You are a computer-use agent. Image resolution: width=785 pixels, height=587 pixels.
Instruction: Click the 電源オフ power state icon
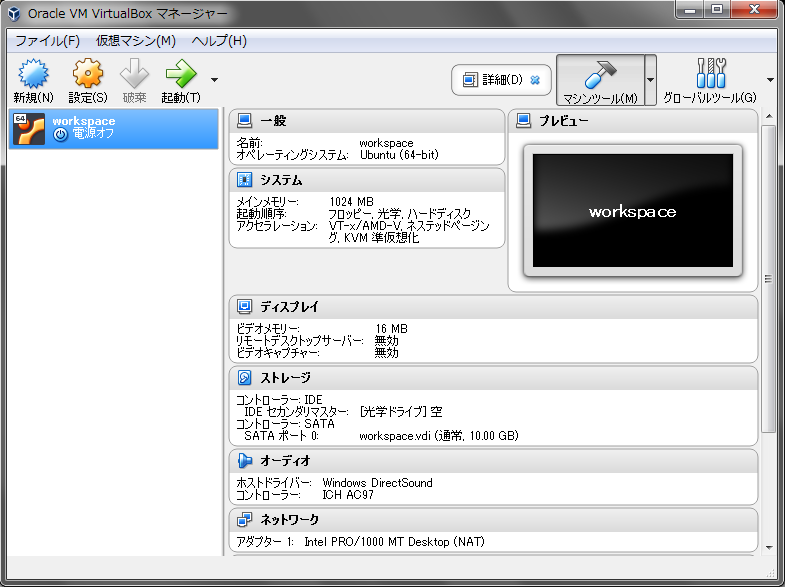click(61, 134)
